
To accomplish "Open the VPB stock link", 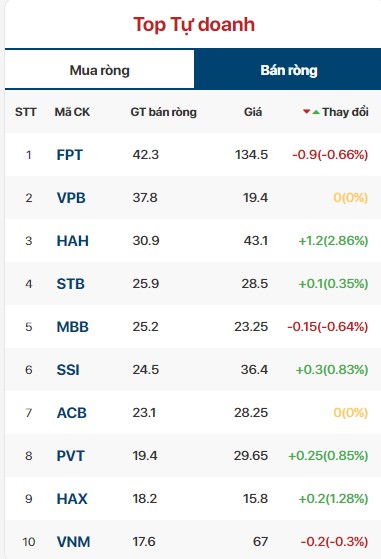I will click(71, 198).
